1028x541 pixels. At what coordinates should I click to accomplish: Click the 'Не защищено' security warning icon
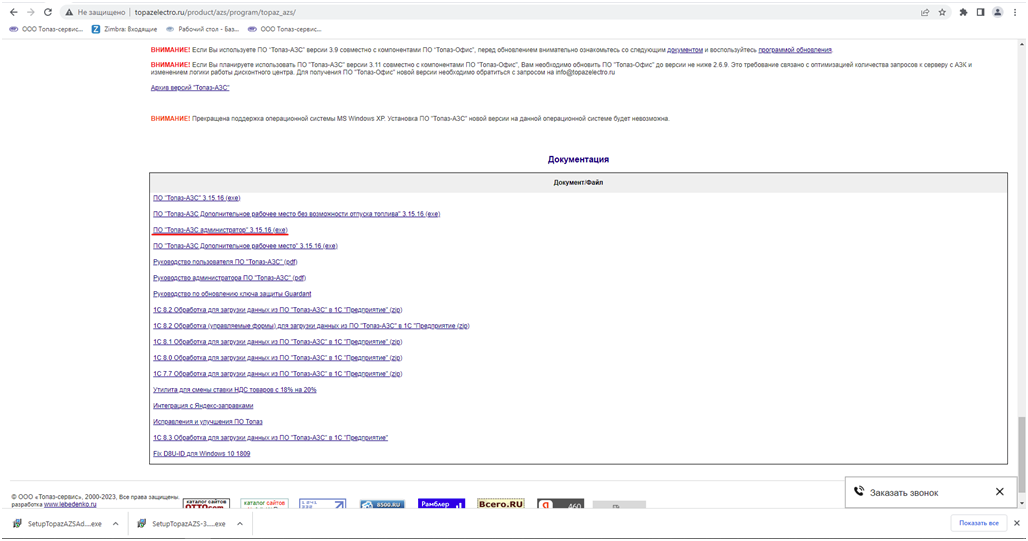click(x=69, y=12)
